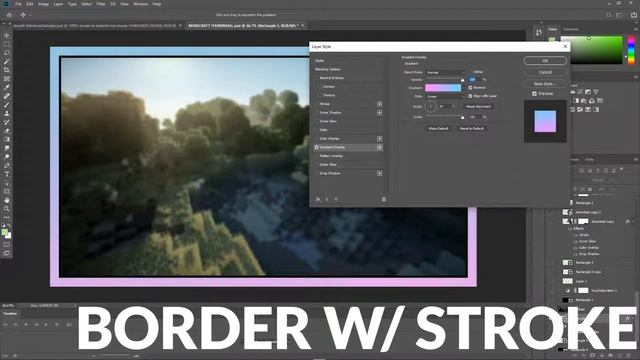The image size is (640, 360).
Task: Select the Eraser tool
Action: pos(7,131)
